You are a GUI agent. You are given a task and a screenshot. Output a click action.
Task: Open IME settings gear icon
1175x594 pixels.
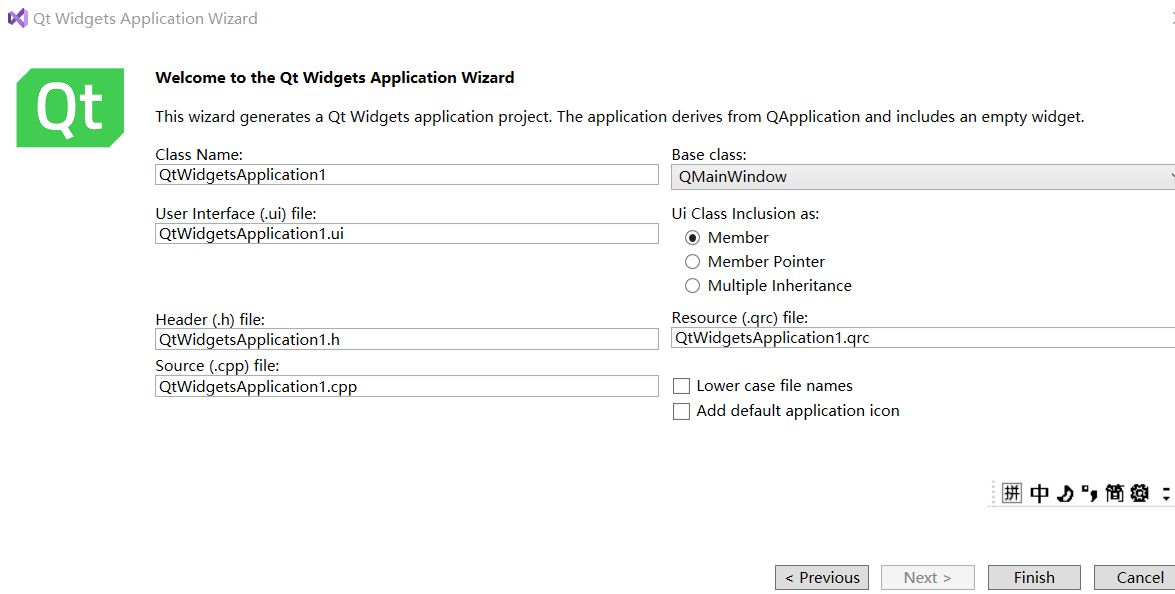pyautogui.click(x=1140, y=493)
